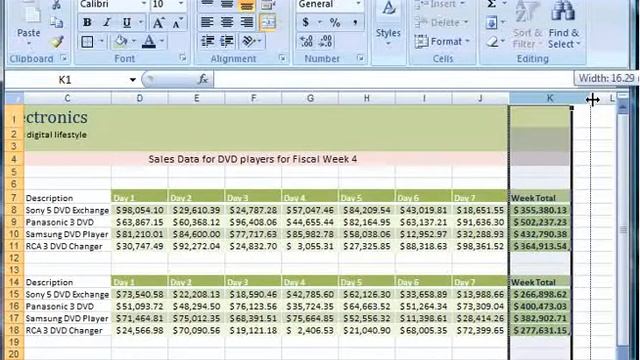Click the Cut scissors icon

[56, 5]
